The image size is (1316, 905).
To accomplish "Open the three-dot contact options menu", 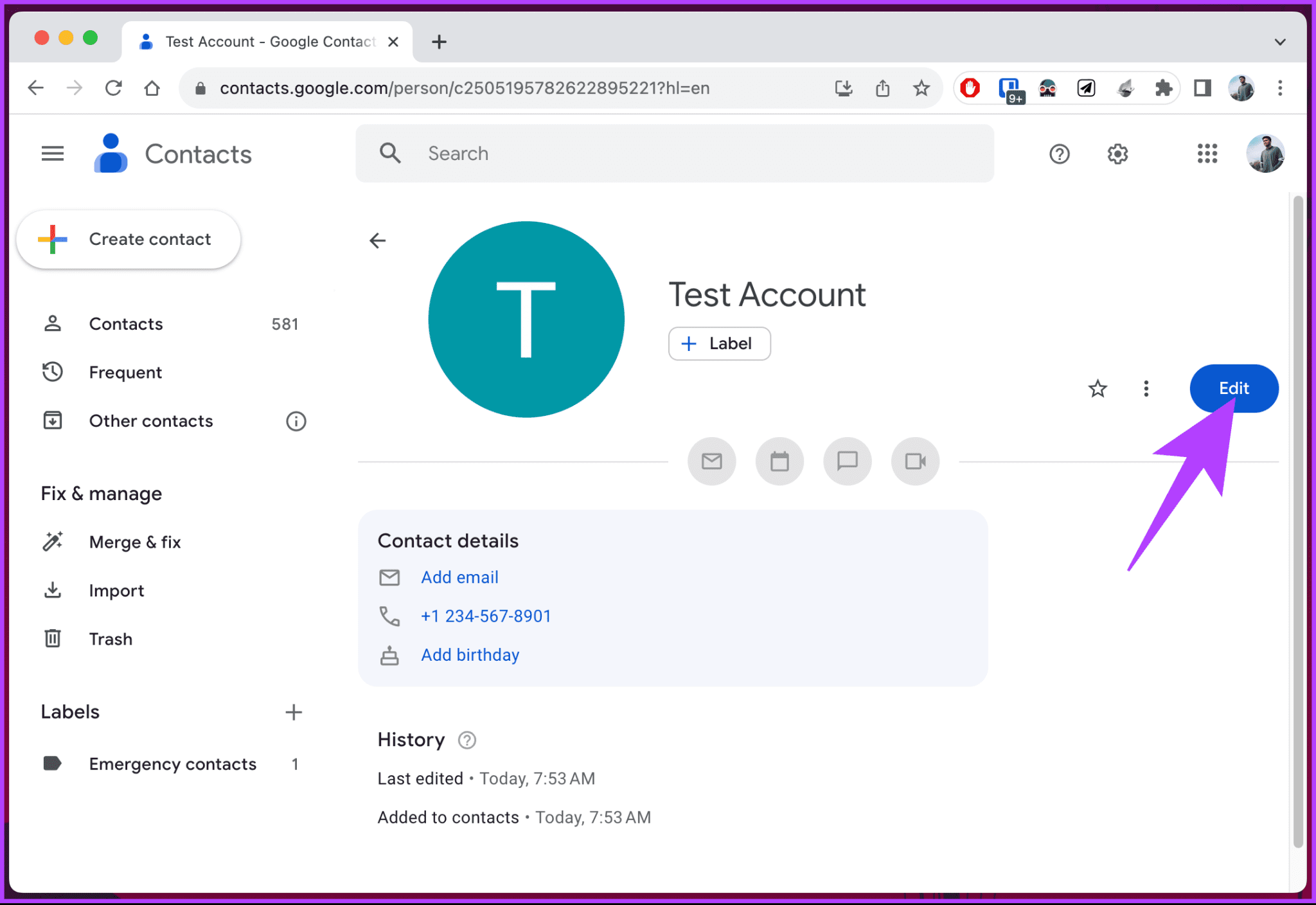I will 1146,388.
